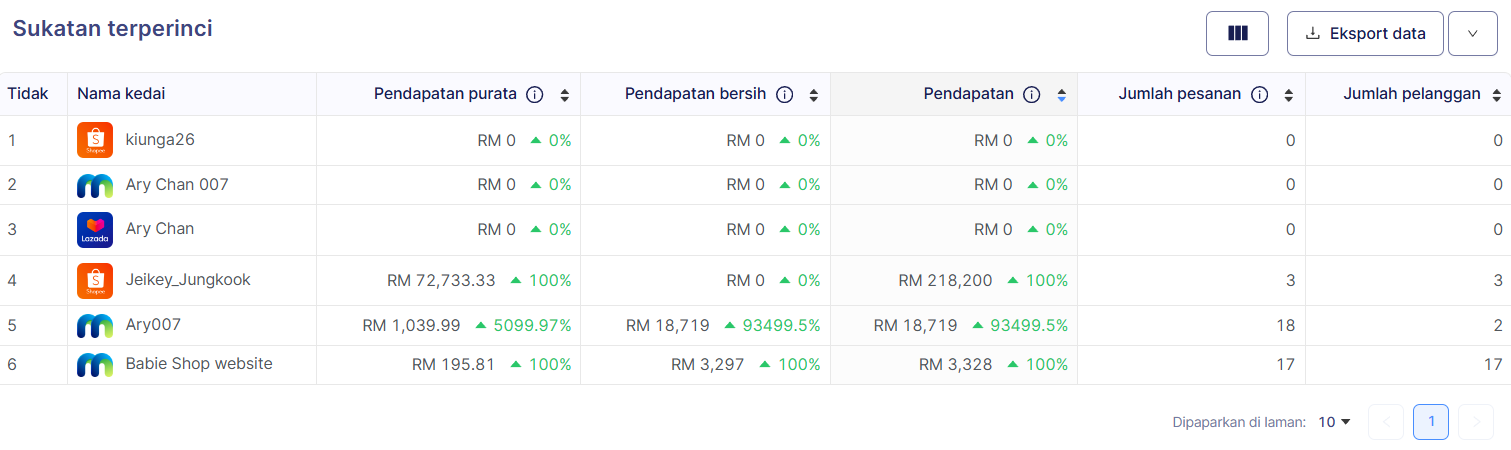1511x450 pixels.
Task: Click the next page arrow
Action: [x=1476, y=422]
